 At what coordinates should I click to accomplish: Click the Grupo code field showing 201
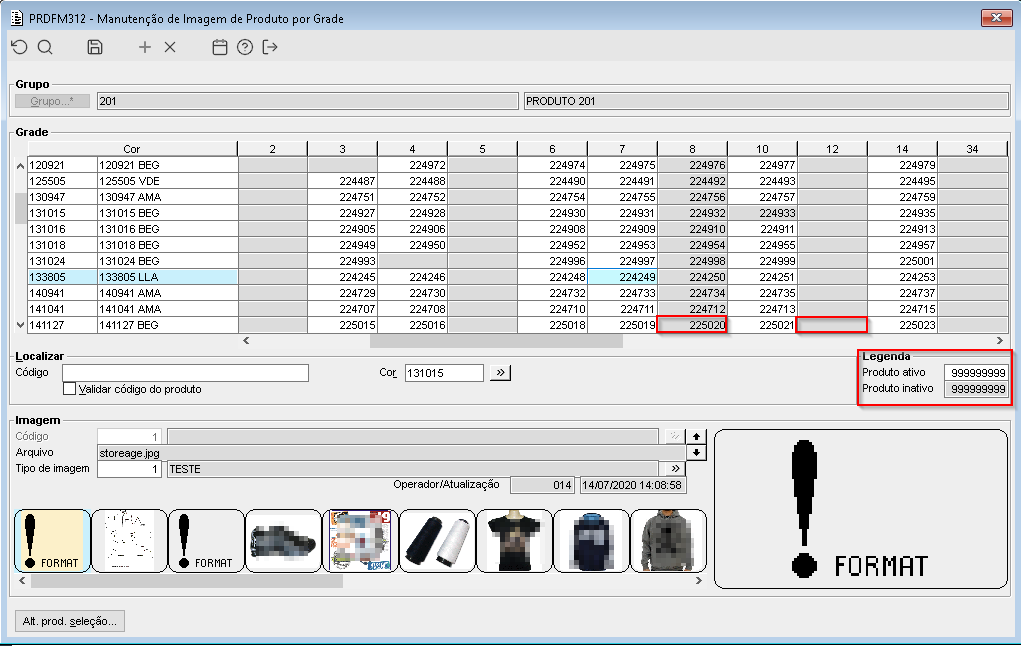(308, 101)
